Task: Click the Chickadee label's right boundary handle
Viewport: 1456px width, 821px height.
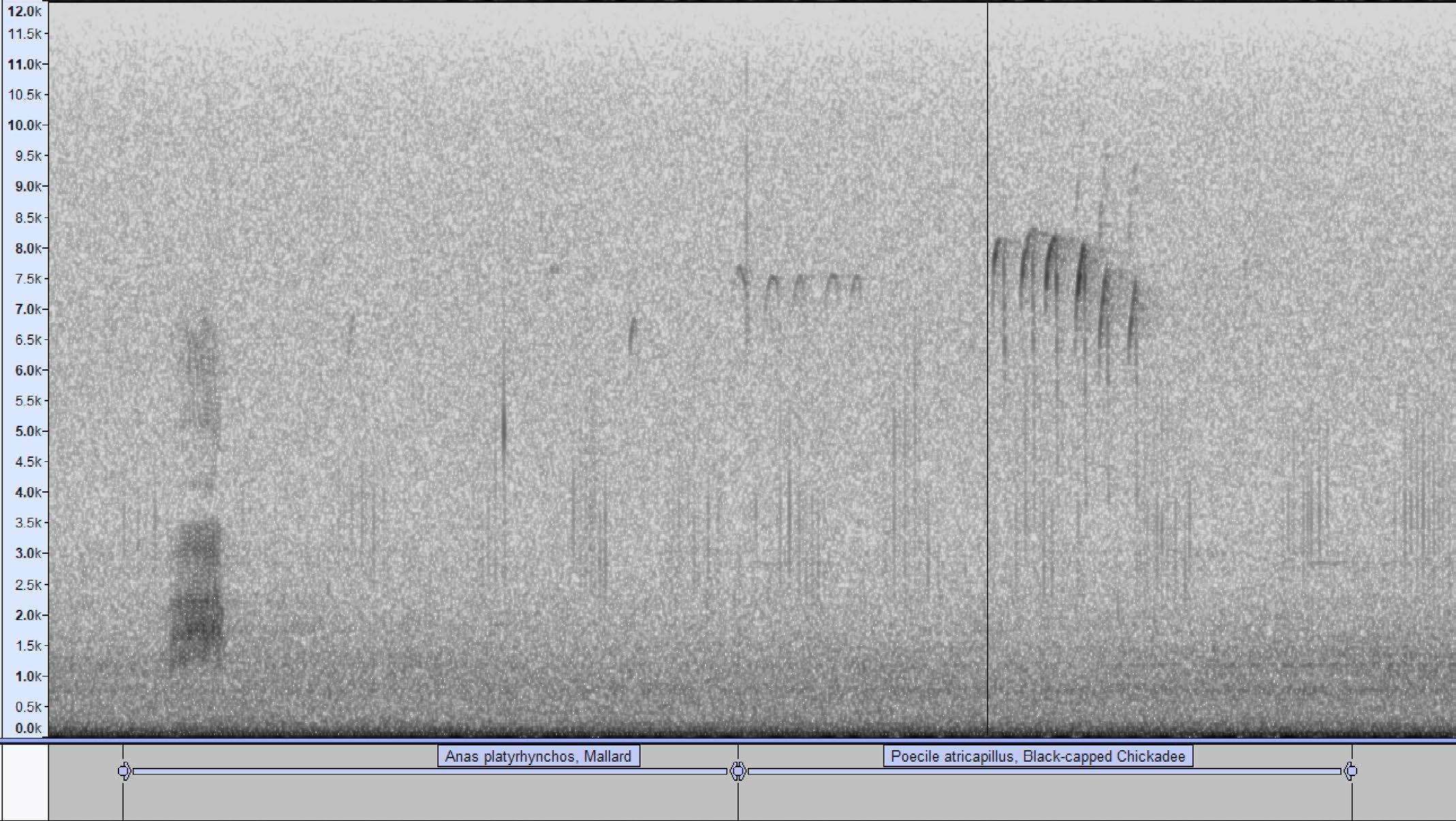Action: pyautogui.click(x=1351, y=771)
